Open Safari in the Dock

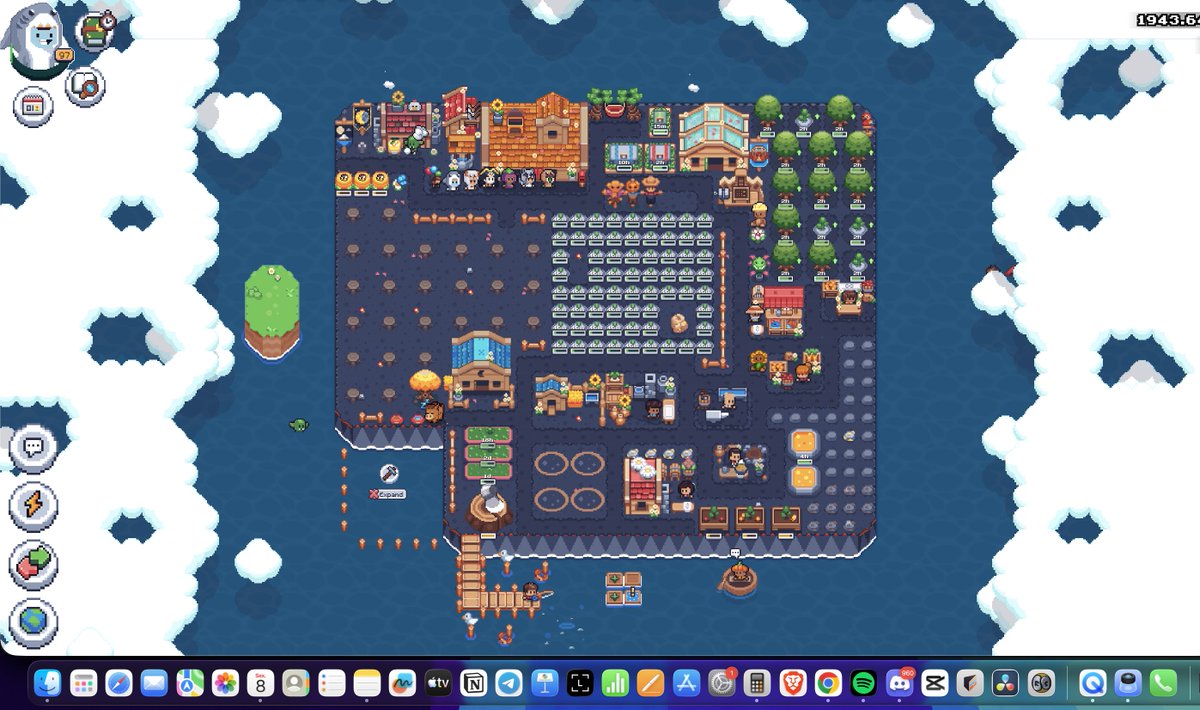point(118,683)
